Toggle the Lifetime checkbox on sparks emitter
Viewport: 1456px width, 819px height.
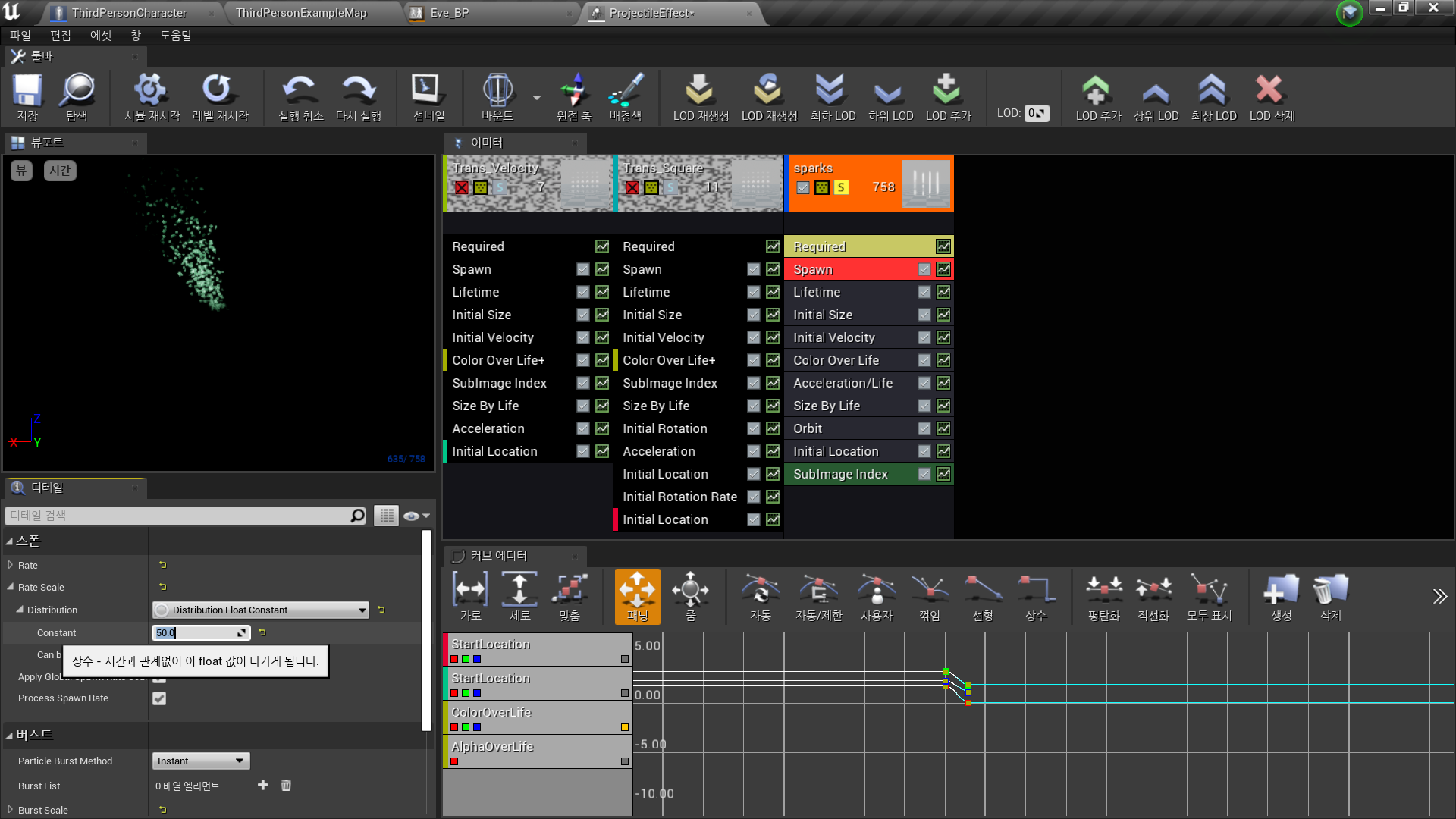tap(924, 292)
